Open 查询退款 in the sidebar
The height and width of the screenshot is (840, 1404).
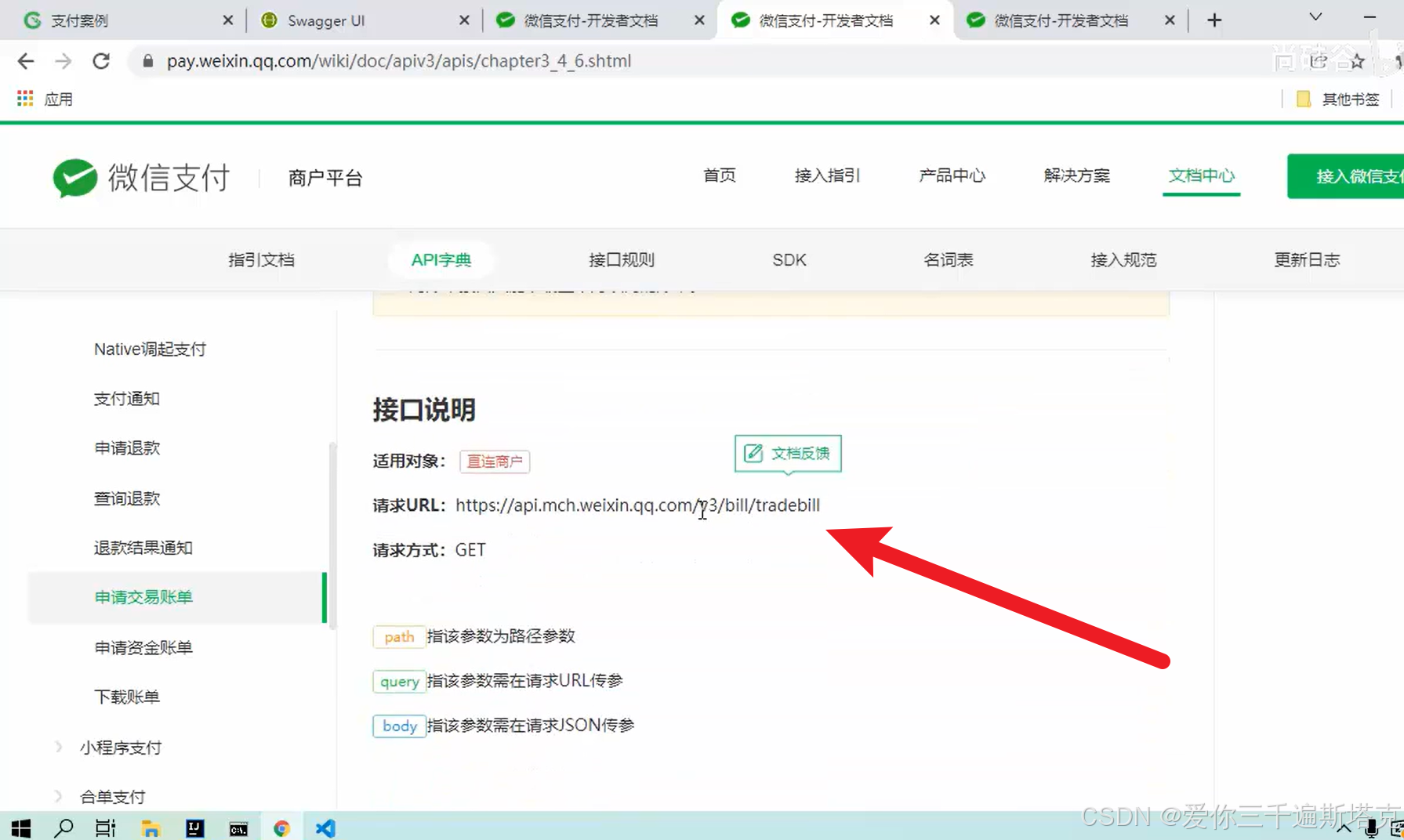pos(127,498)
